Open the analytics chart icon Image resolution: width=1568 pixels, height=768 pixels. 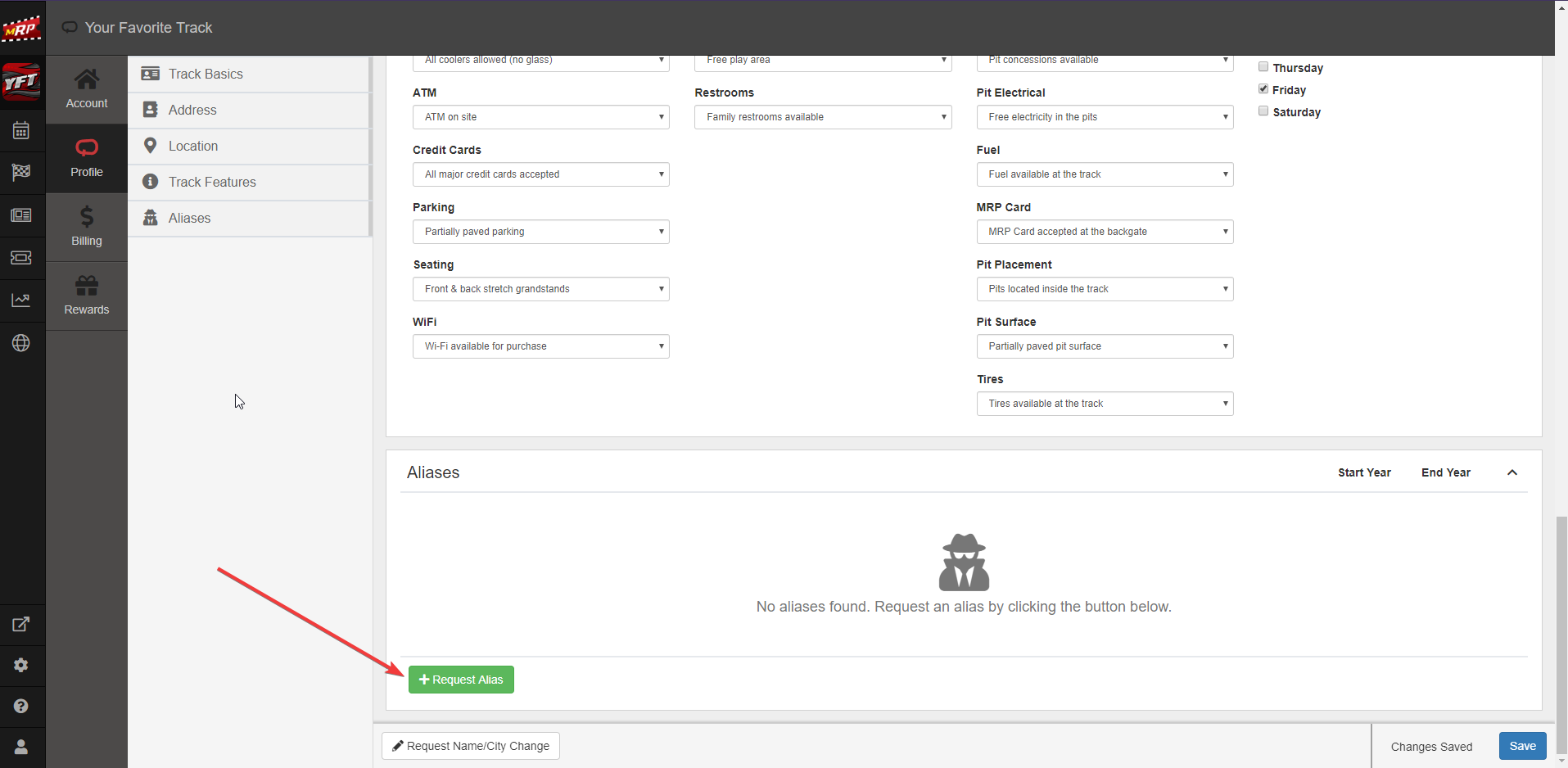(x=21, y=300)
